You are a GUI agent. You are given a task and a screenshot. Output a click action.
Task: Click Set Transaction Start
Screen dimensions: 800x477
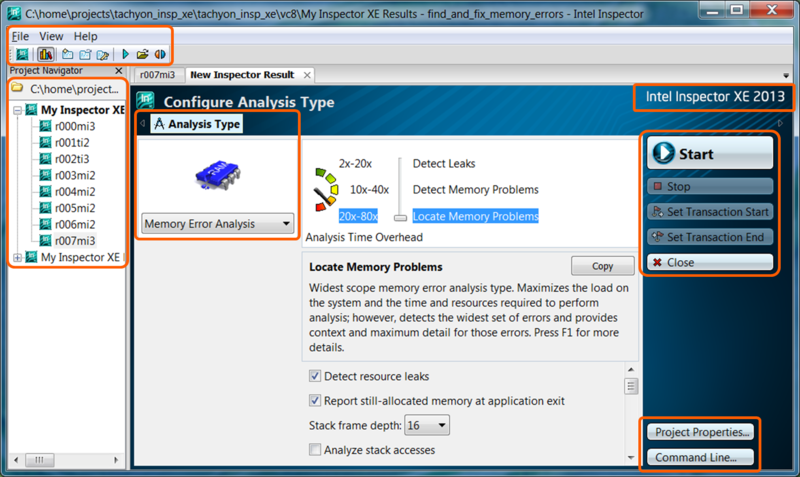point(710,211)
